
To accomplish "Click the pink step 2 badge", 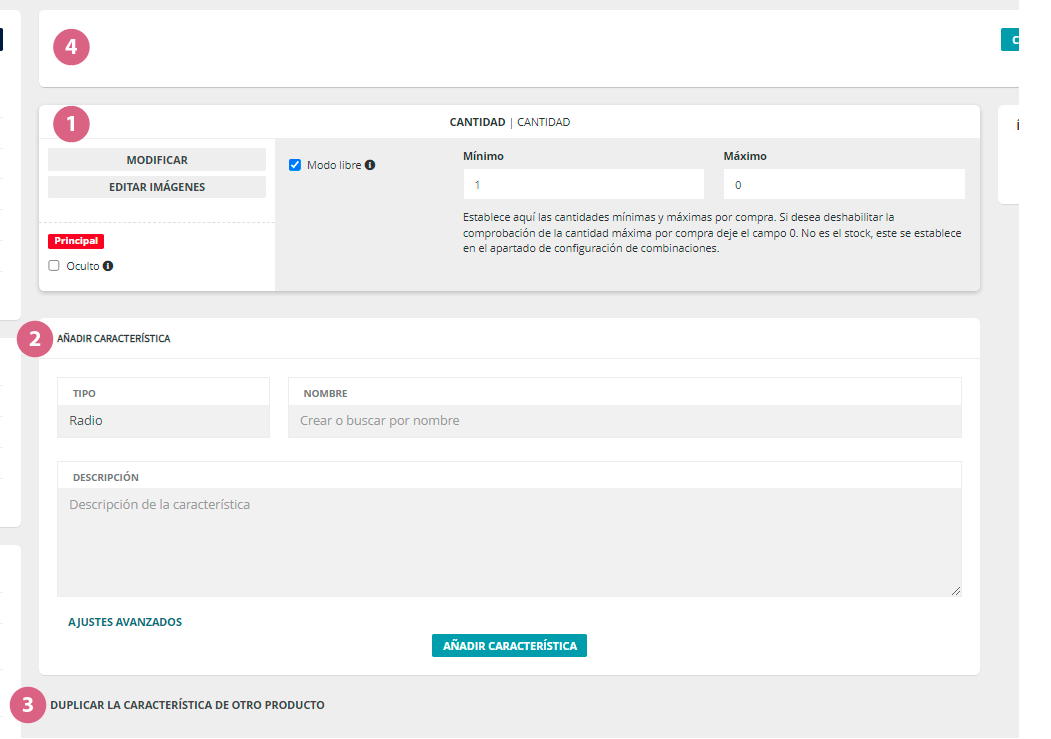I will tap(35, 338).
